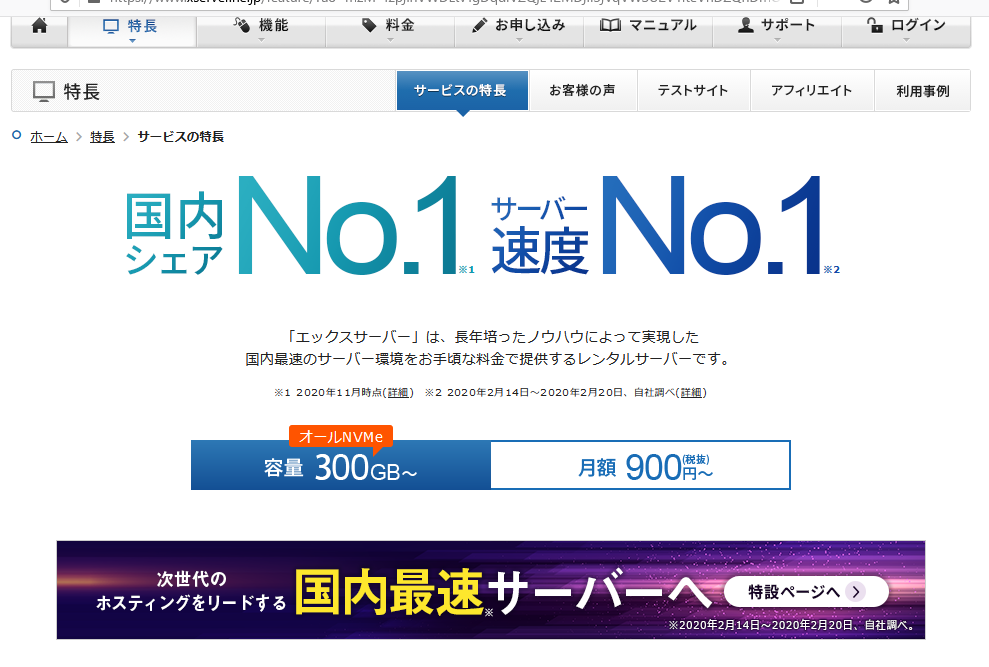The image size is (989, 667).
Task: Open the サポート navigation menu
Action: (x=777, y=31)
